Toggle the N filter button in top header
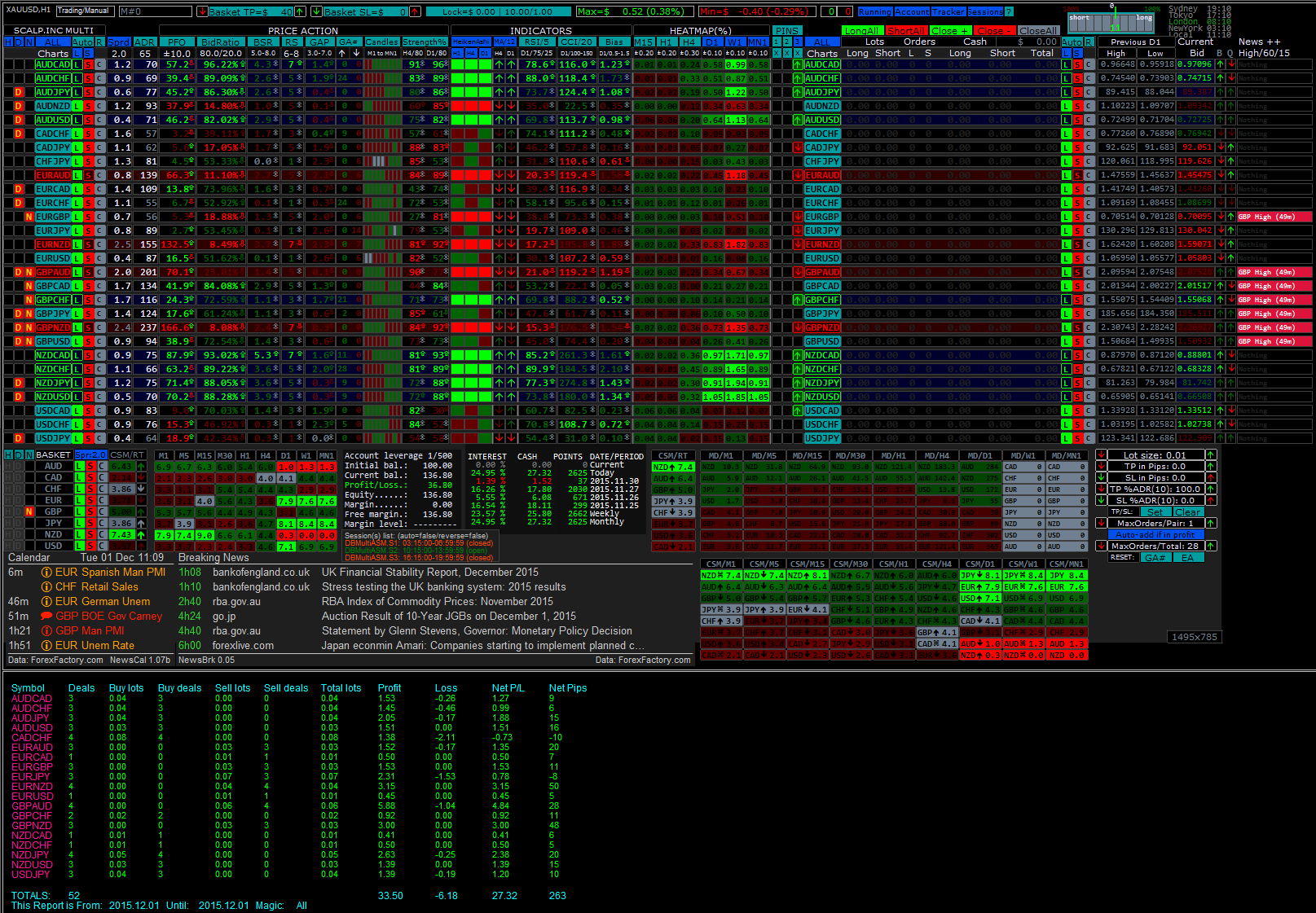The width and height of the screenshot is (1316, 913). click(29, 42)
